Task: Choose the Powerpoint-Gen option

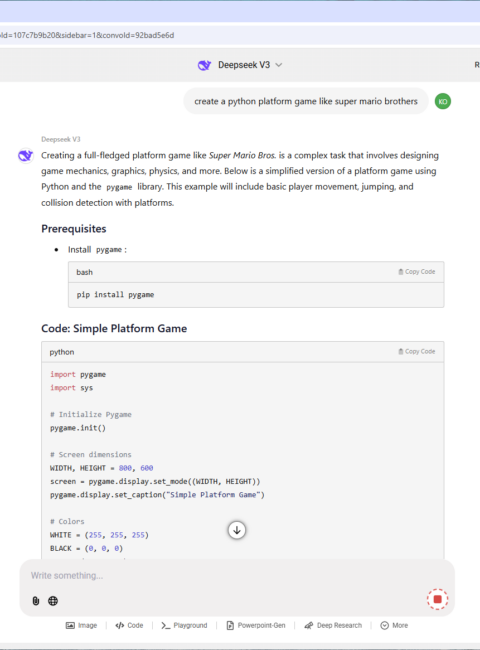Action: [x=256, y=625]
